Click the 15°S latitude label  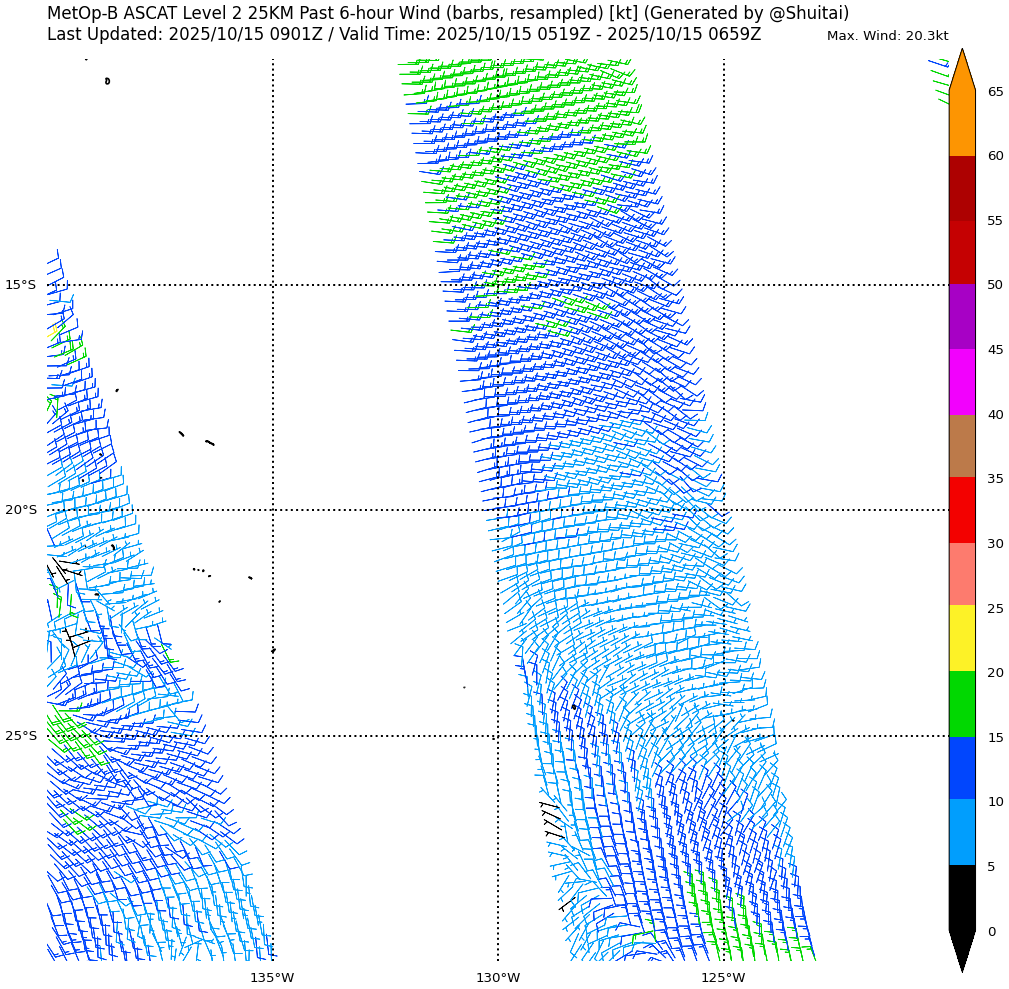[x=20, y=285]
